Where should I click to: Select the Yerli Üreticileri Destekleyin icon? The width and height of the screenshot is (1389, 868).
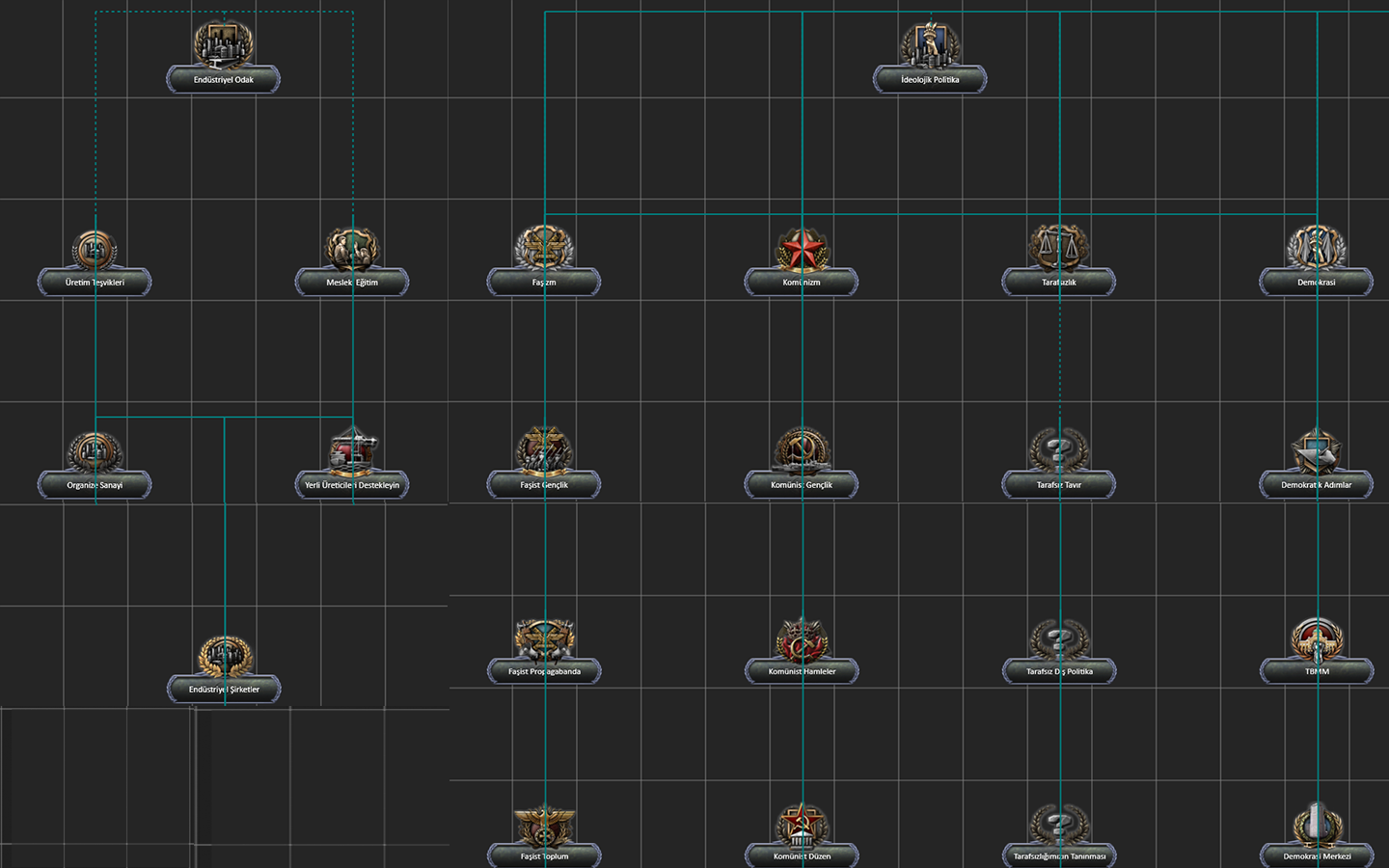click(x=352, y=450)
